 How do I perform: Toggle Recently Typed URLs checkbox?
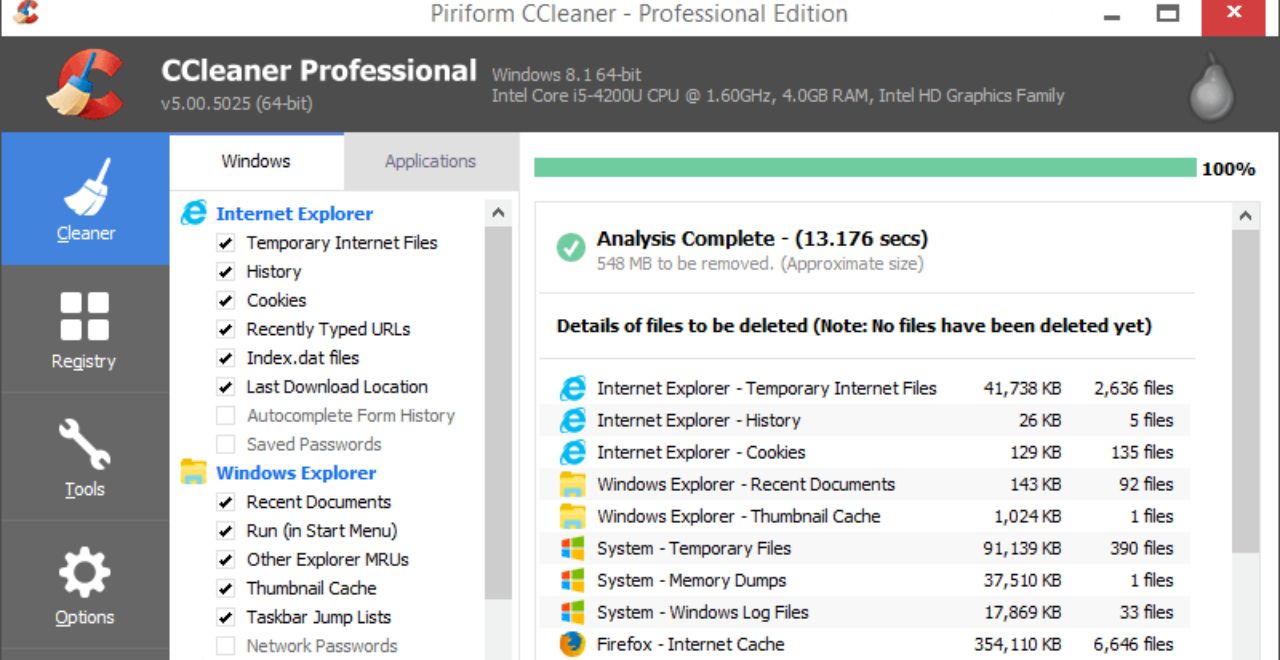click(226, 329)
